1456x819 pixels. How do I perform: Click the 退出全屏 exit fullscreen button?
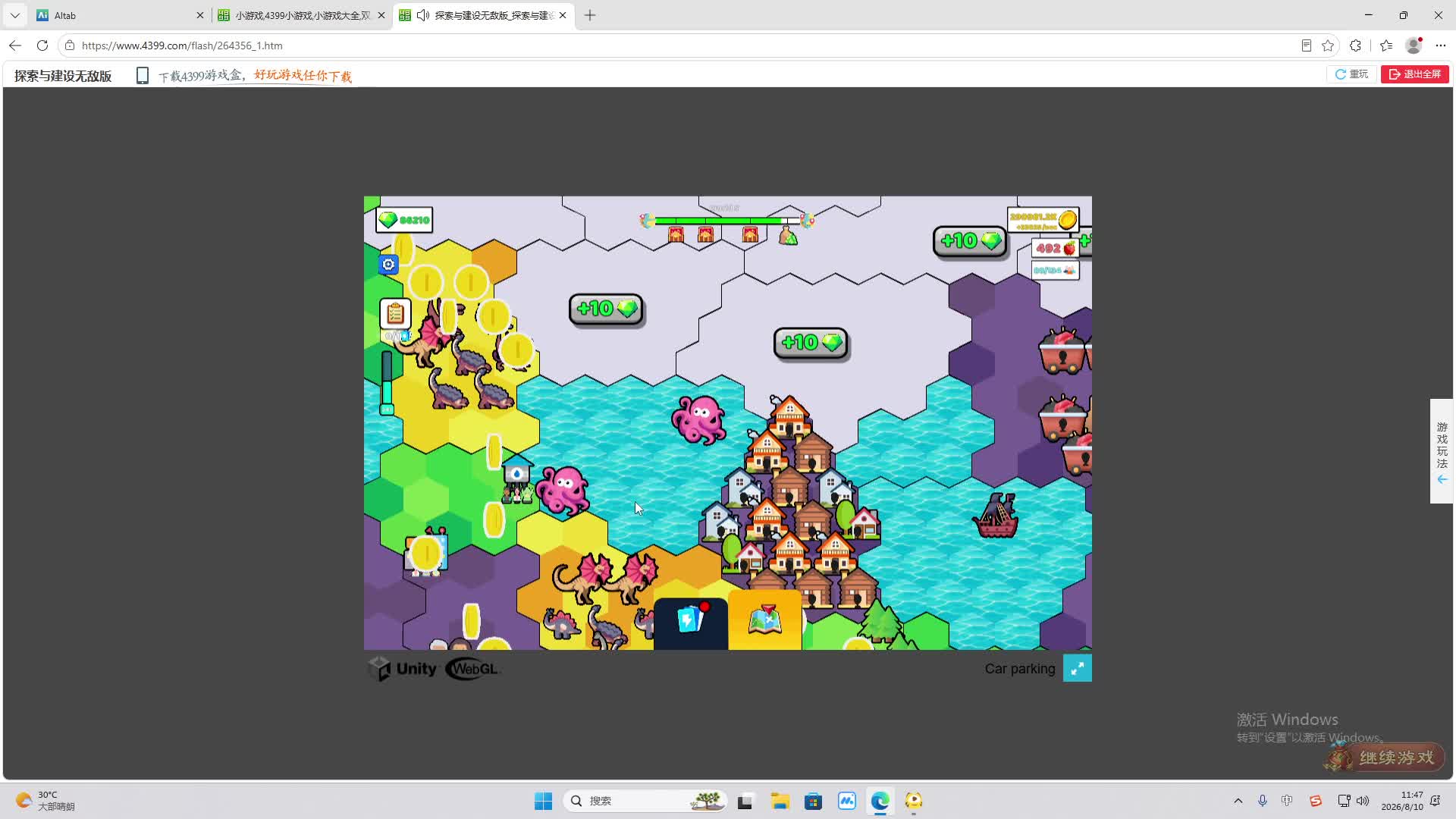tap(1415, 74)
